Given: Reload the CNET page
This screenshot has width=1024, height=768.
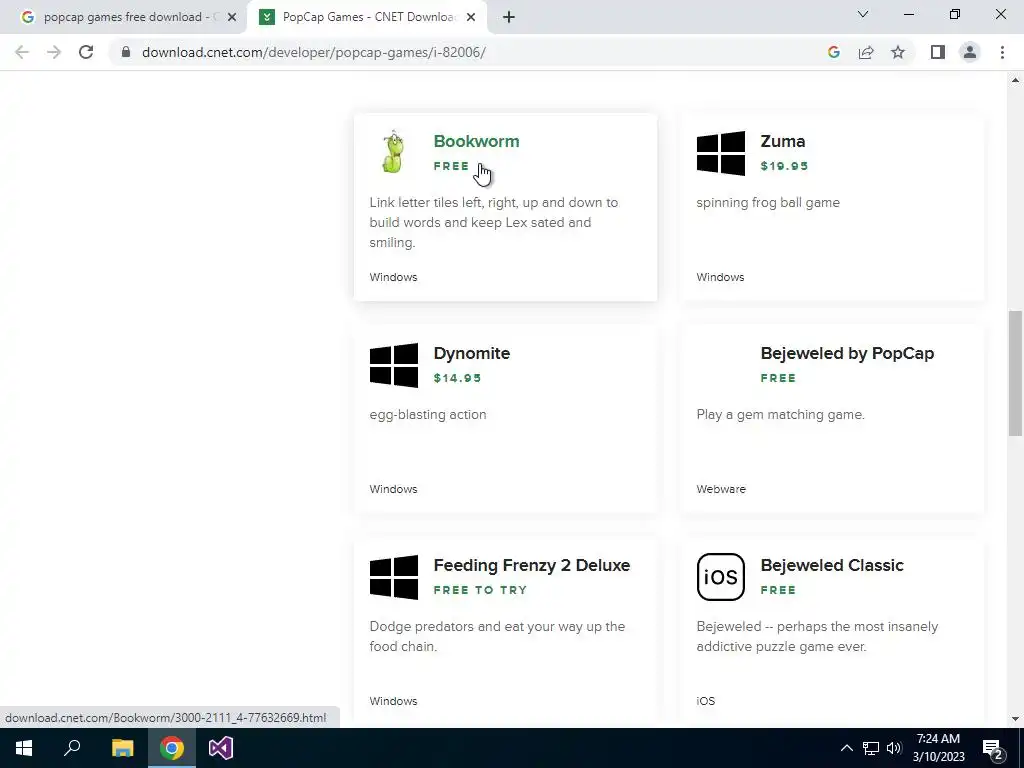Looking at the screenshot, I should [86, 52].
